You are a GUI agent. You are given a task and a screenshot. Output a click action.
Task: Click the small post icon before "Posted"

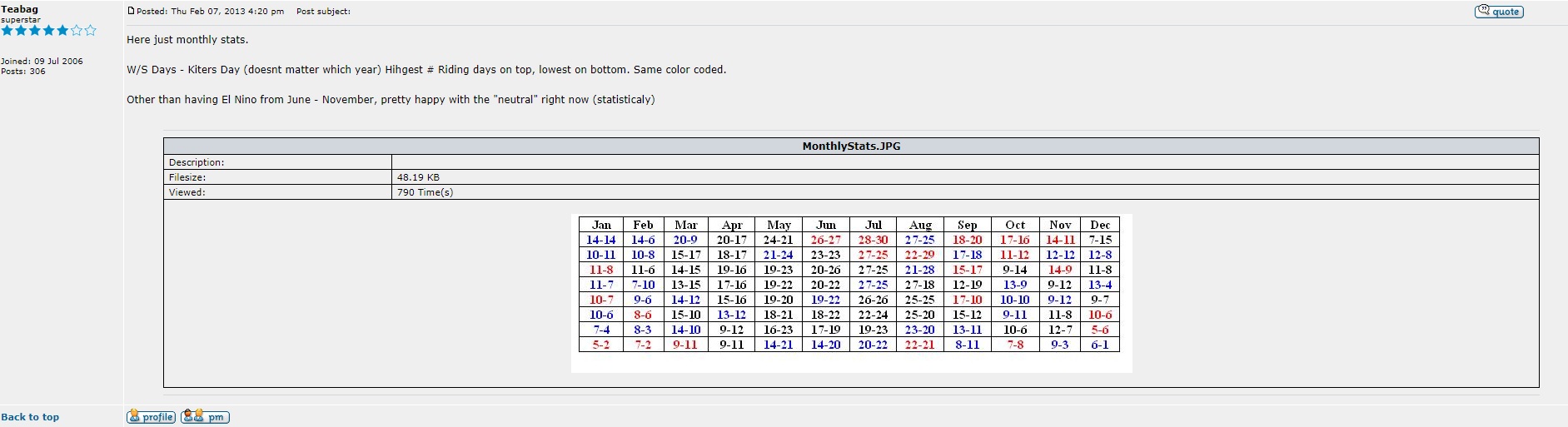[131, 11]
